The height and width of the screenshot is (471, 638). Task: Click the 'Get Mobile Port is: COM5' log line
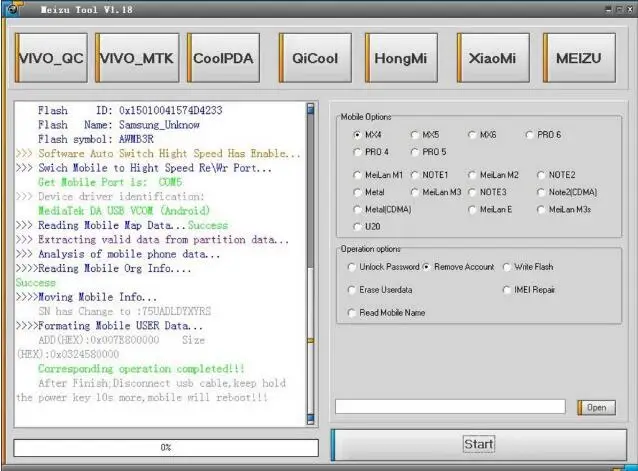point(110,182)
